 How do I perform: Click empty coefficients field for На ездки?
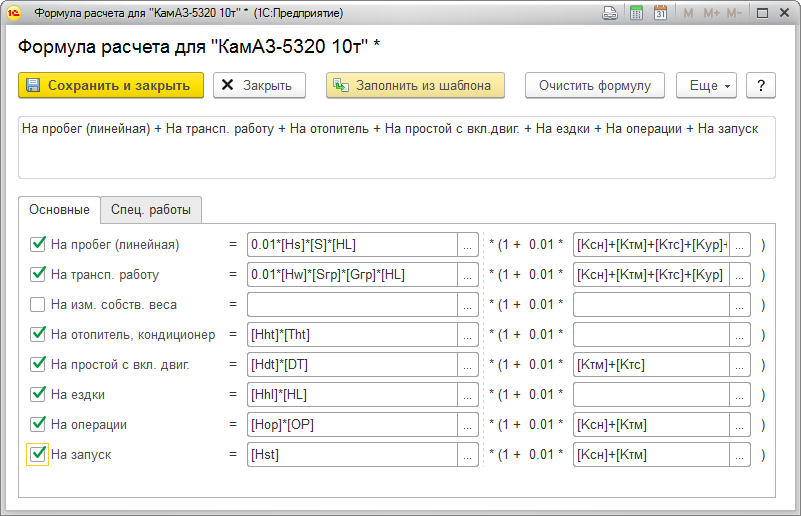coord(651,394)
